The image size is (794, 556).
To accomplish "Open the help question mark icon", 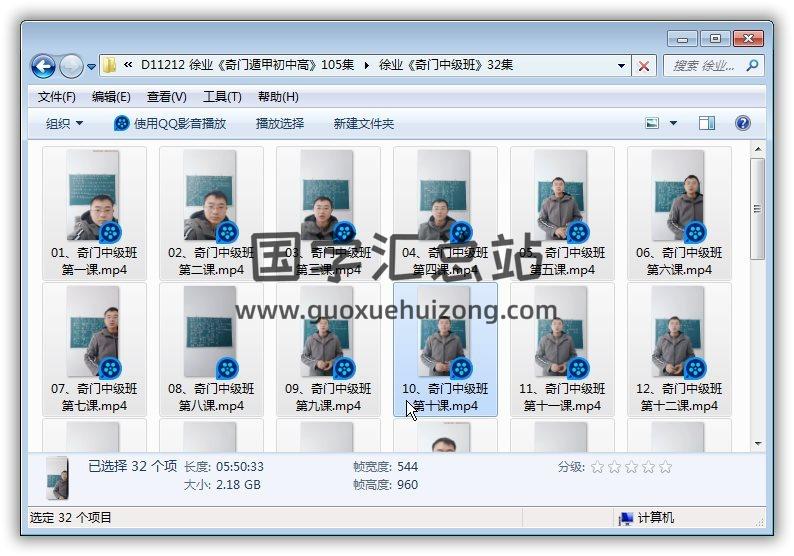I will 742,123.
